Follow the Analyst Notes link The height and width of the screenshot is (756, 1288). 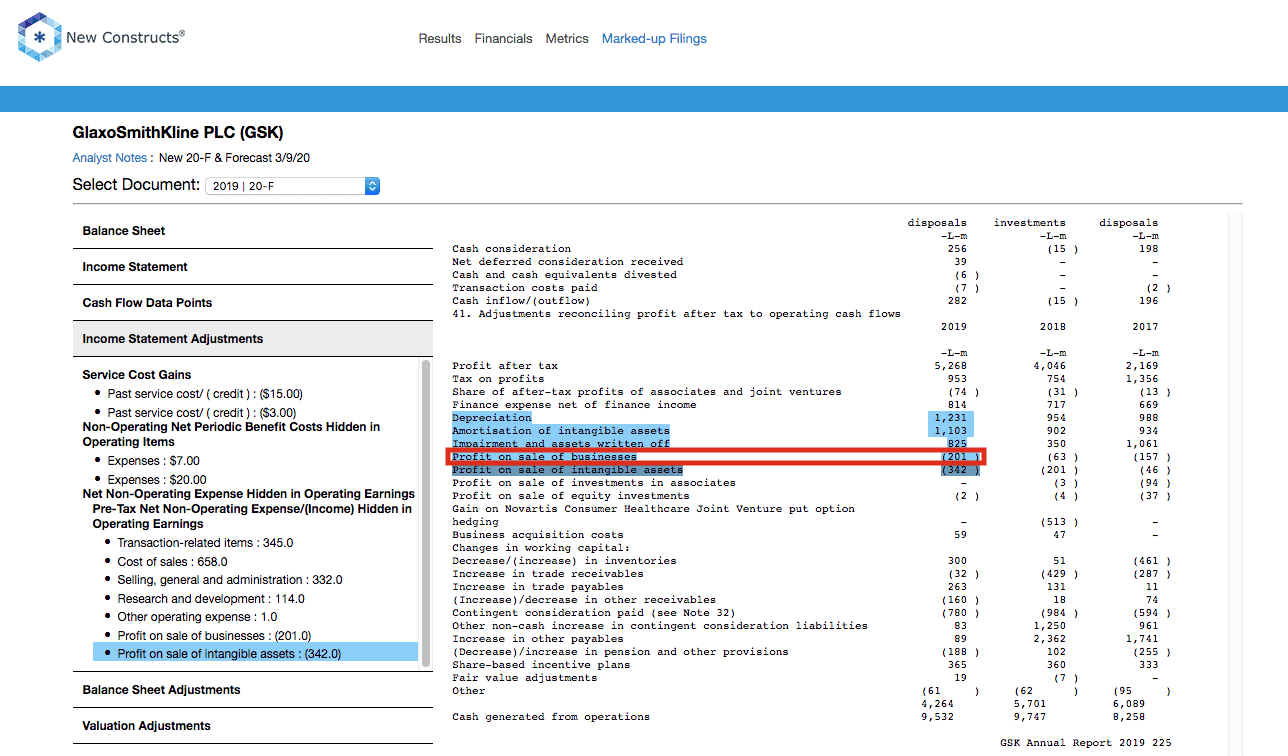[x=110, y=158]
